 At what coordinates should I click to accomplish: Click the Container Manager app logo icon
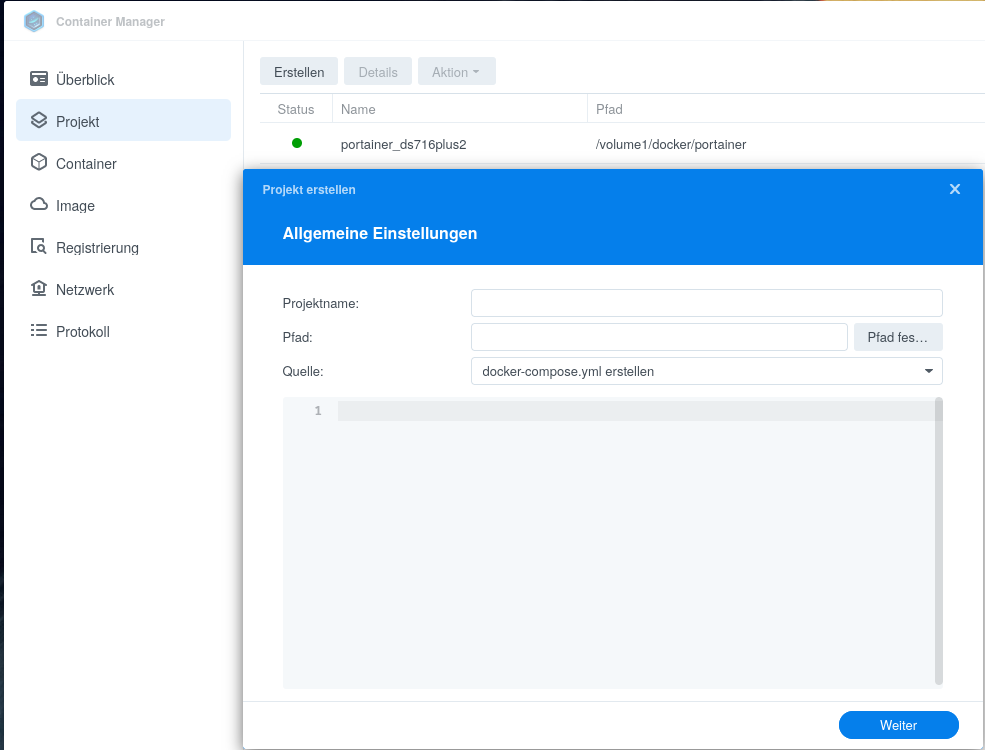pos(34,21)
